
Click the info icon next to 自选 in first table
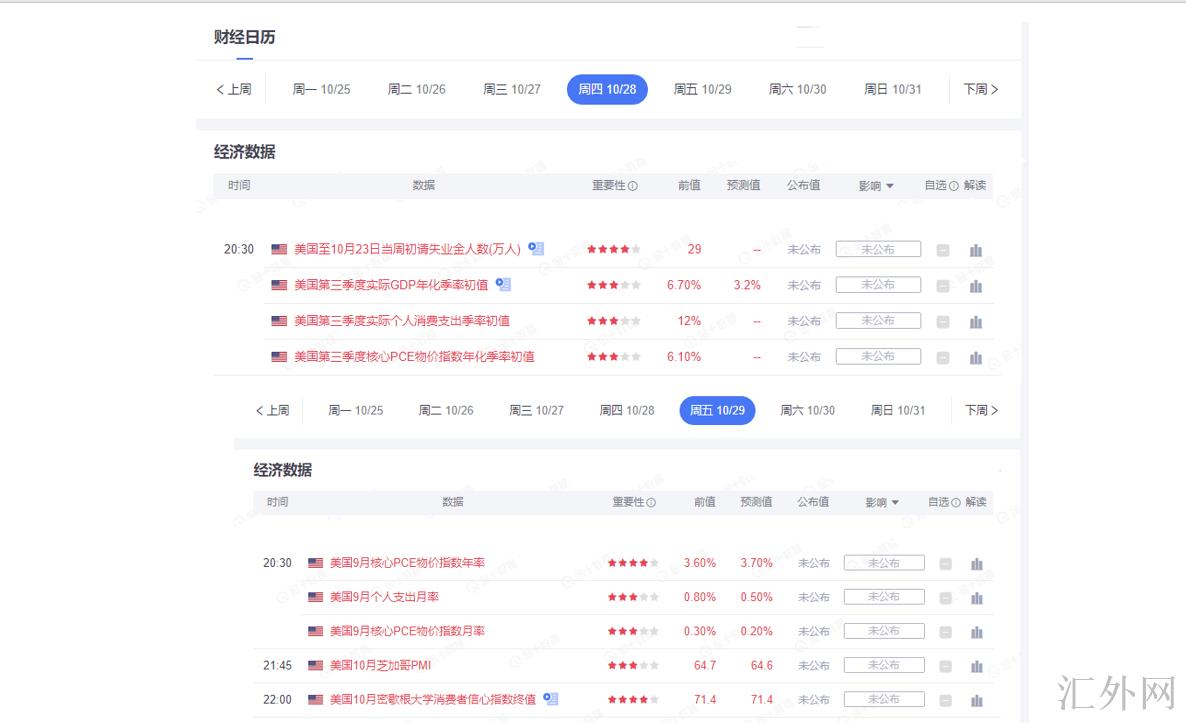(954, 186)
